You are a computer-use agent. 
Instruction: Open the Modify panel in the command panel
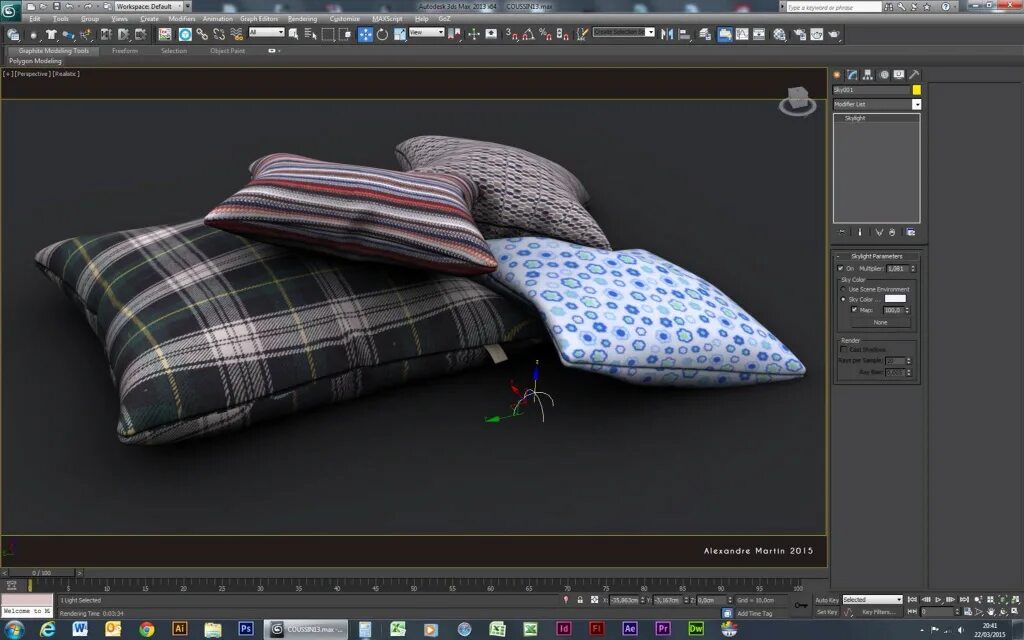pos(852,74)
